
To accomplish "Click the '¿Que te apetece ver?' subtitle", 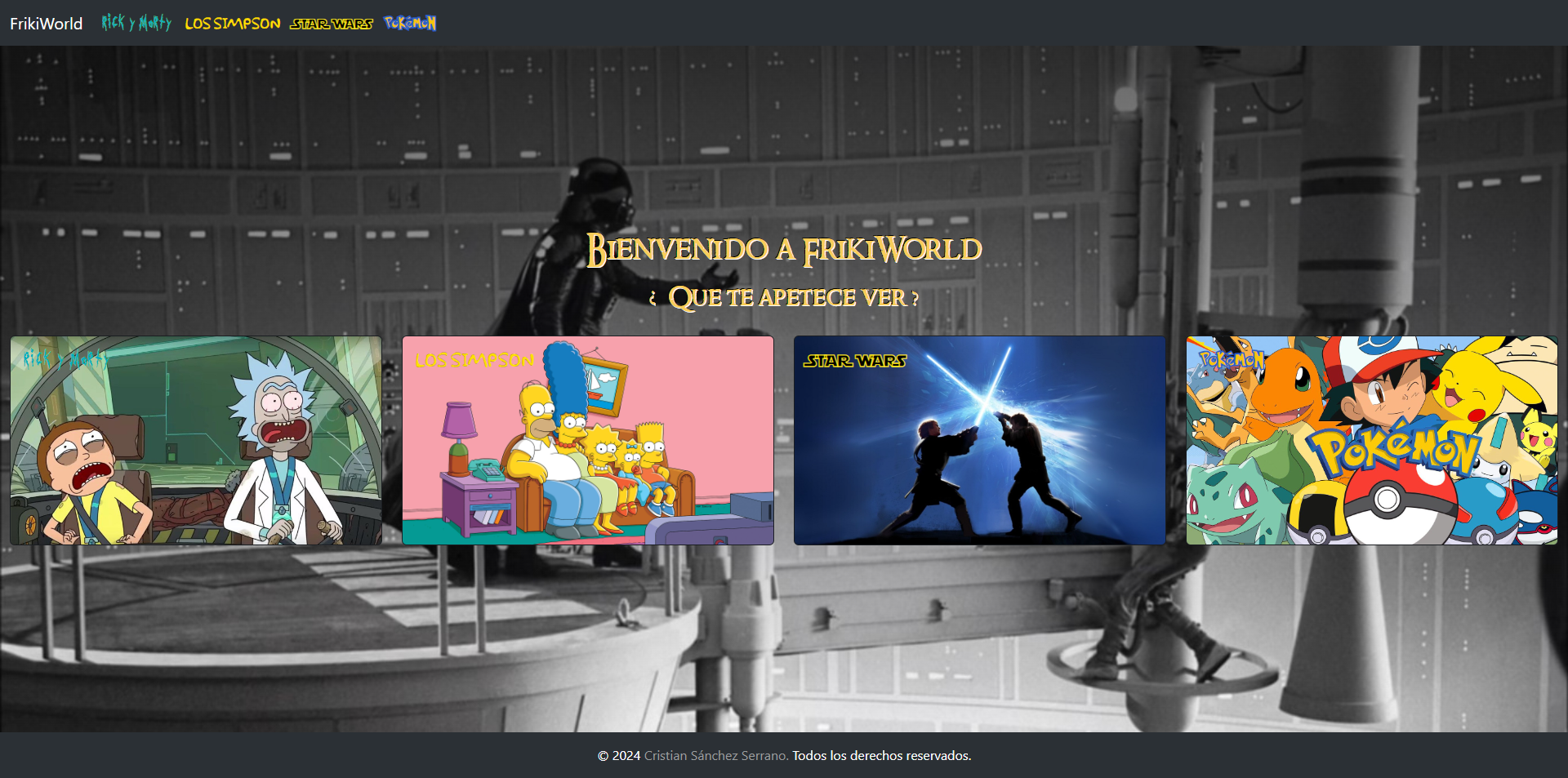I will pos(784,298).
